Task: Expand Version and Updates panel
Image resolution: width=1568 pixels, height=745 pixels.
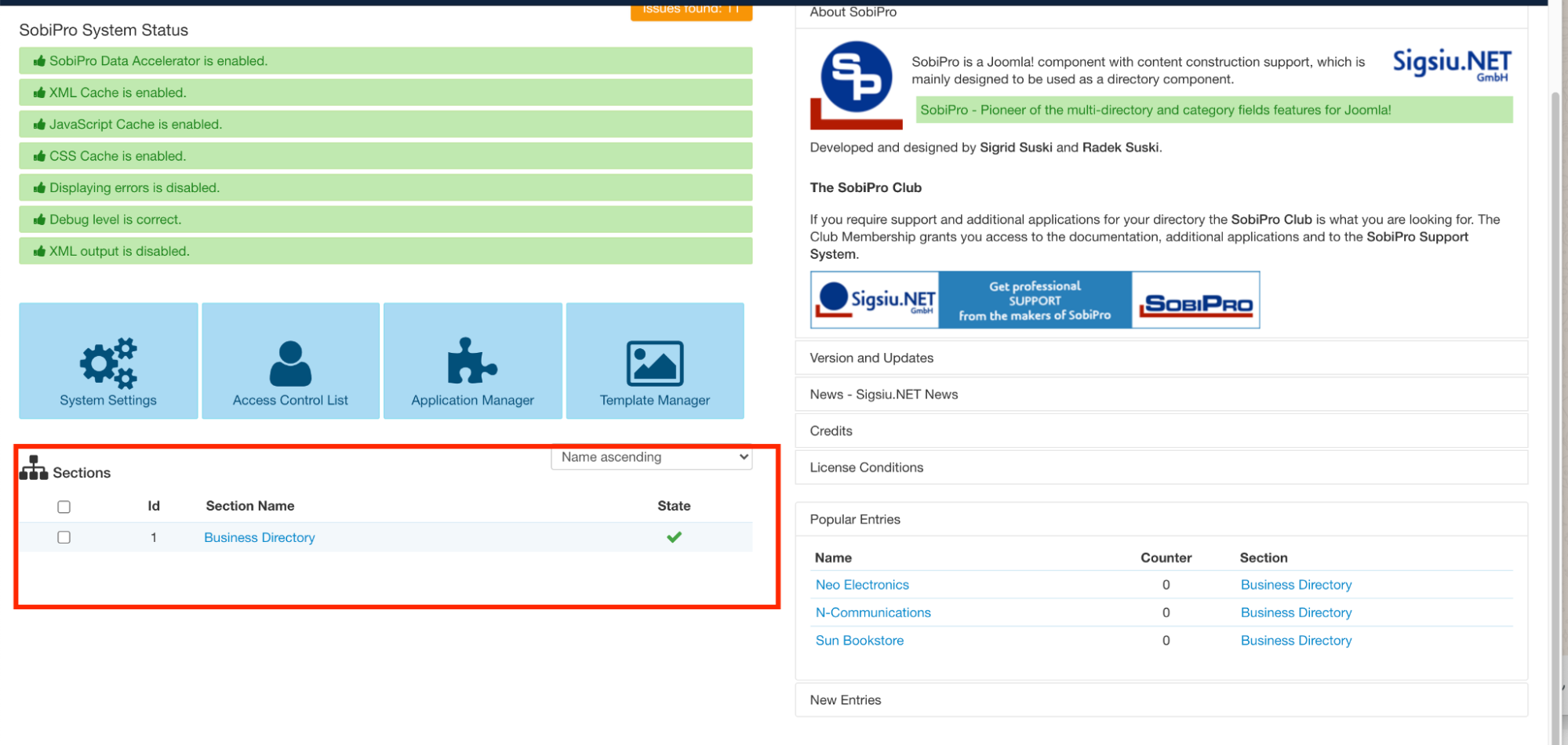Action: point(1161,358)
